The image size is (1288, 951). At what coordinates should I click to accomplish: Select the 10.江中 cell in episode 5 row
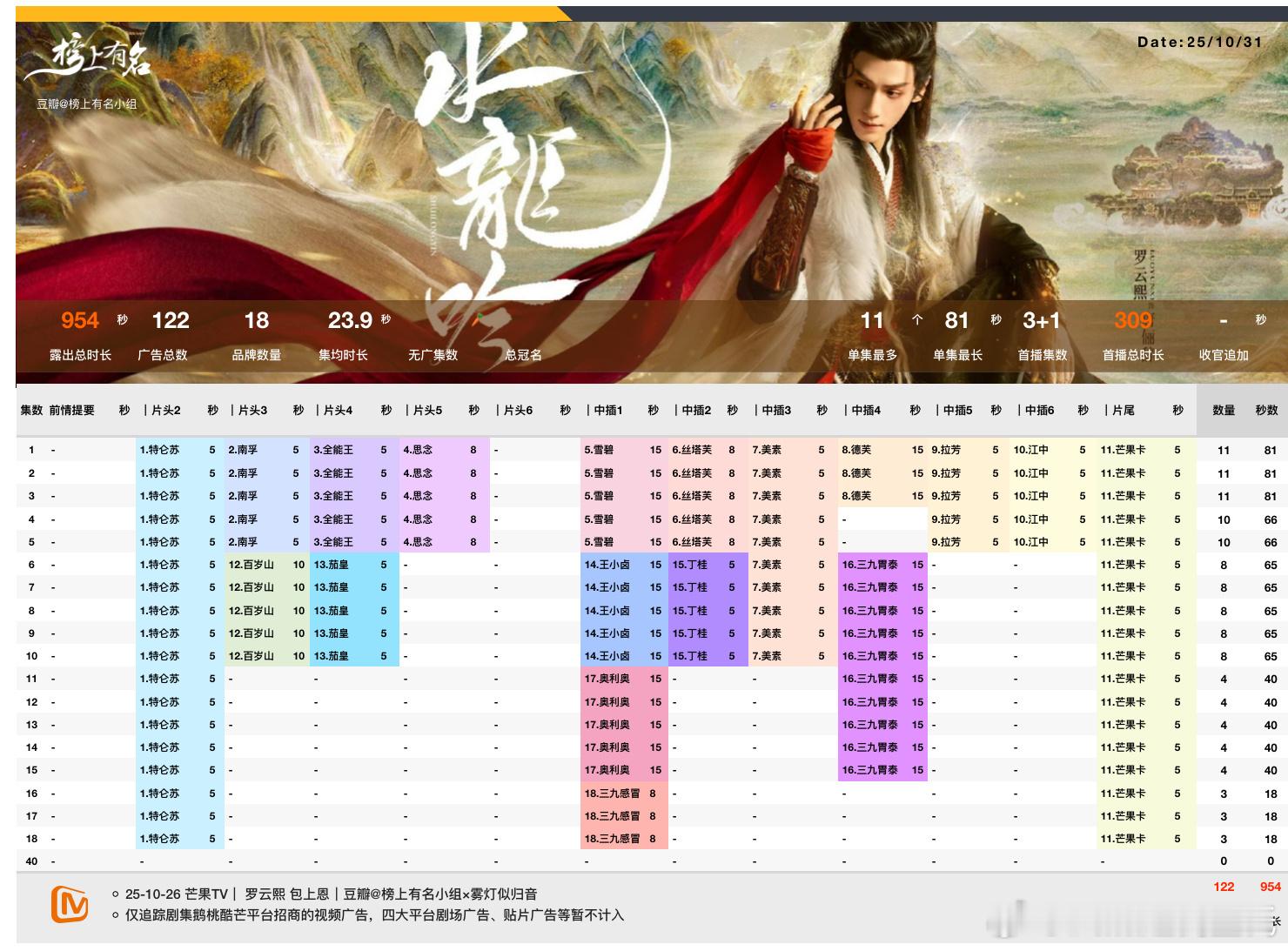[x=1030, y=542]
